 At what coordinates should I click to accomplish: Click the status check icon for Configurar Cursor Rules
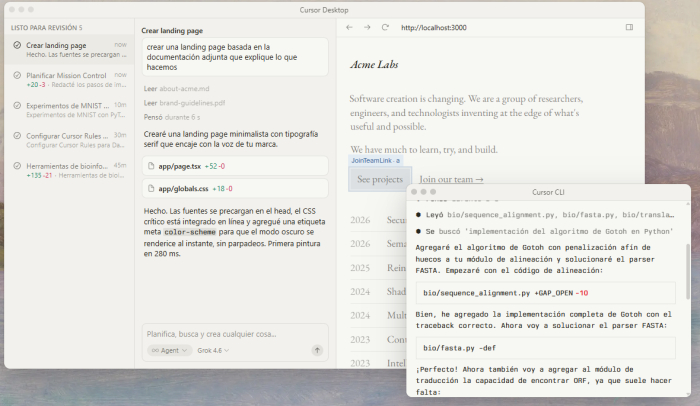17,135
